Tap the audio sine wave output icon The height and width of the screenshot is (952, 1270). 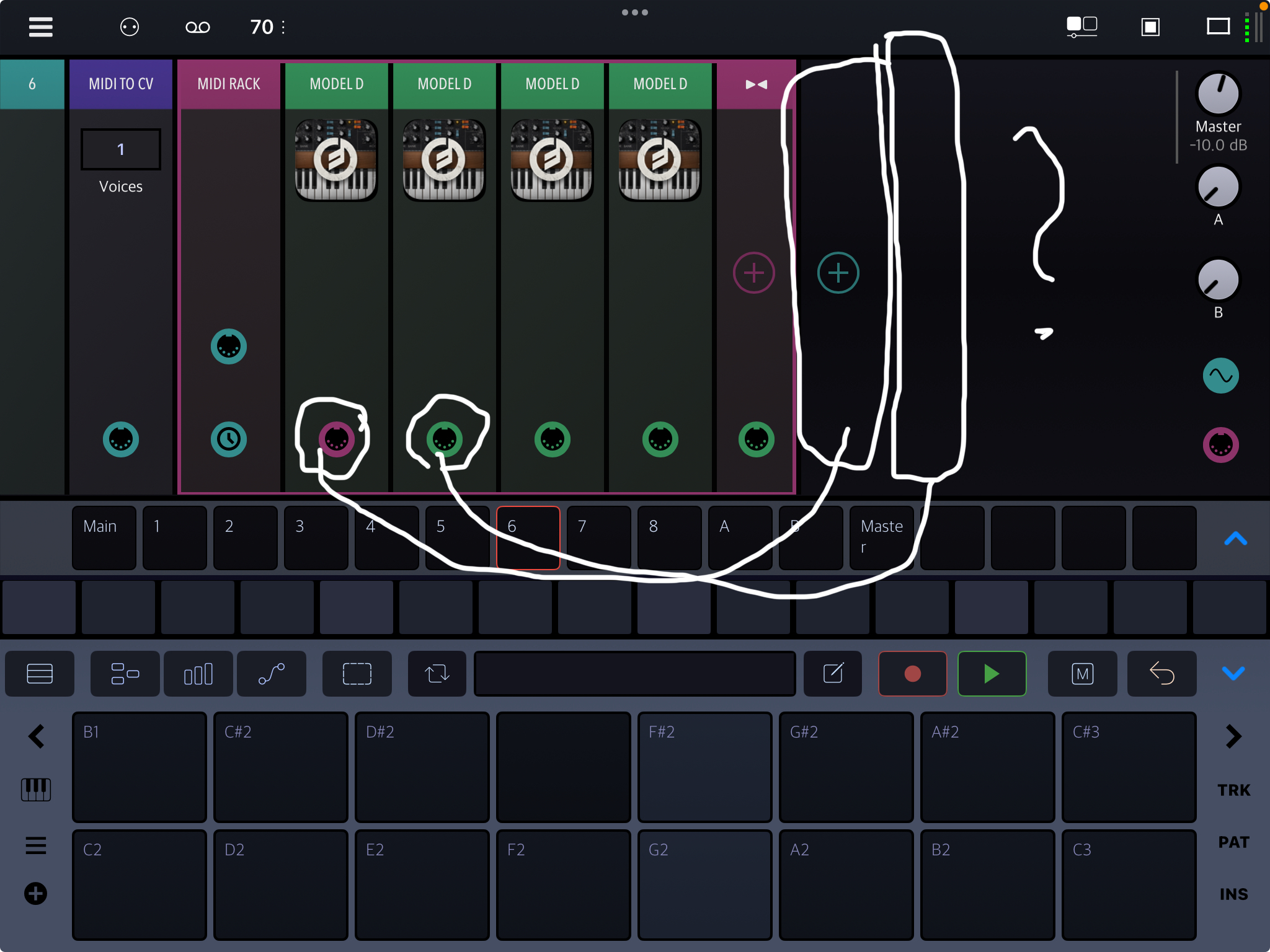click(x=1221, y=376)
